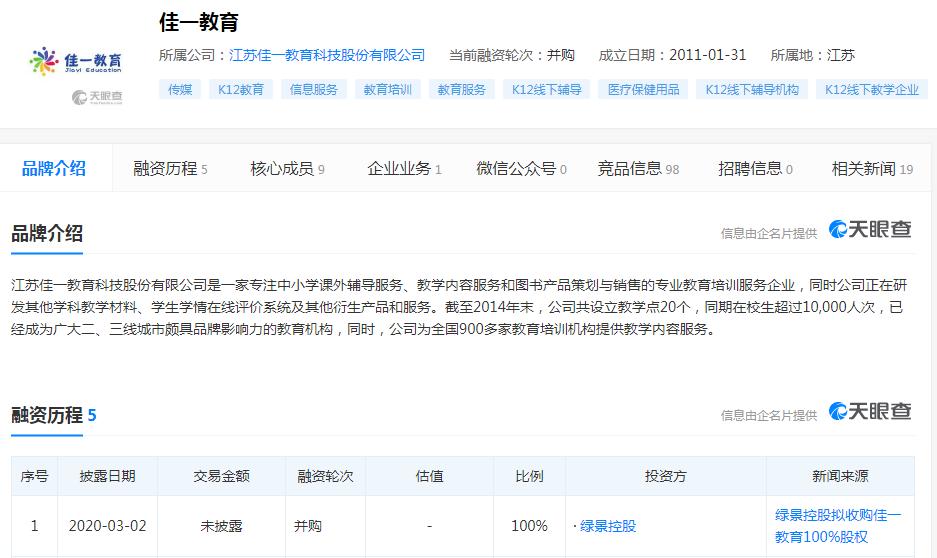Click the 比例 column header
The image size is (937, 558).
[x=529, y=476]
